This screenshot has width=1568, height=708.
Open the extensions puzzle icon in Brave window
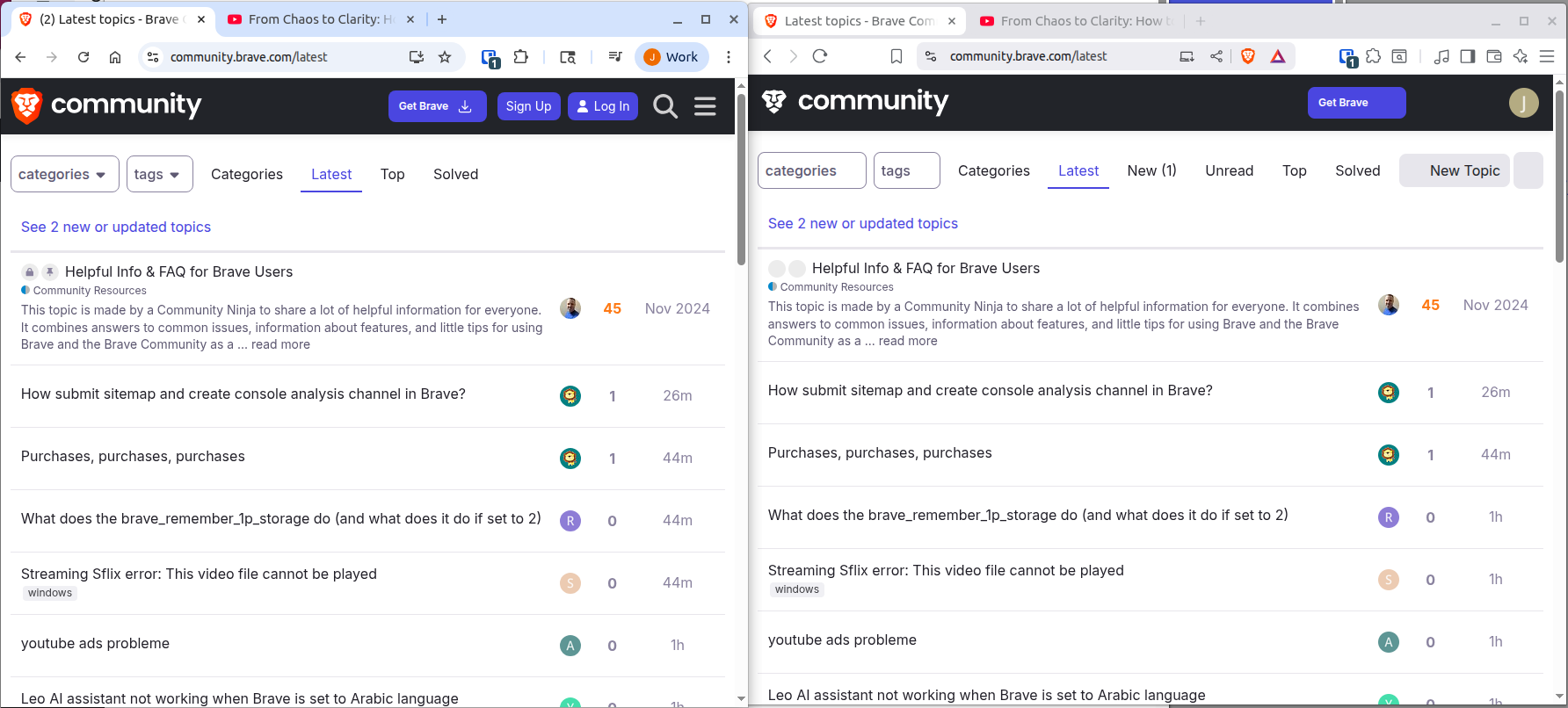click(1373, 56)
